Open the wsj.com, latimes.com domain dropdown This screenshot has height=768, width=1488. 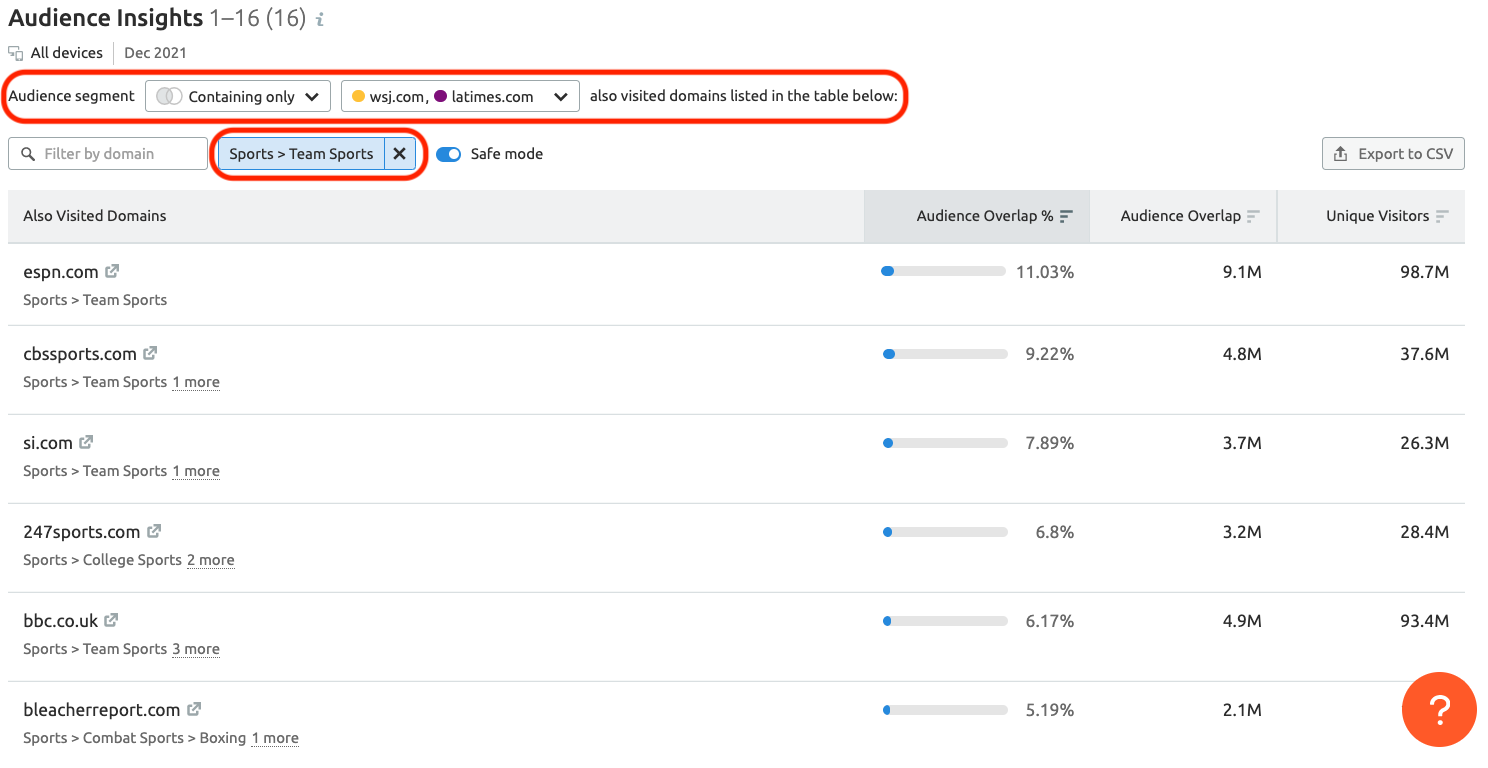coord(460,97)
